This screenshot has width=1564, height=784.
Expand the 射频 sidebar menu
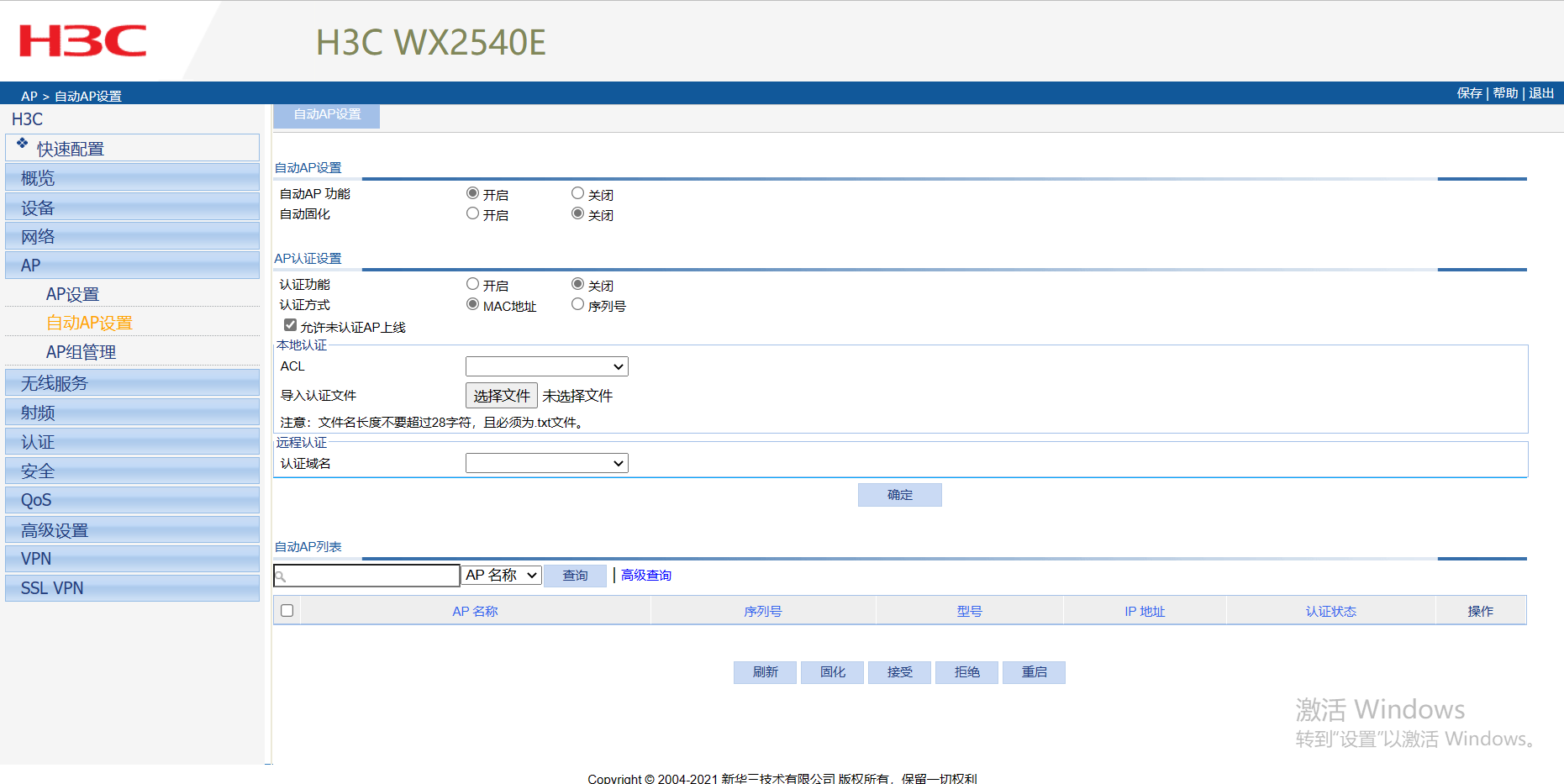point(132,413)
